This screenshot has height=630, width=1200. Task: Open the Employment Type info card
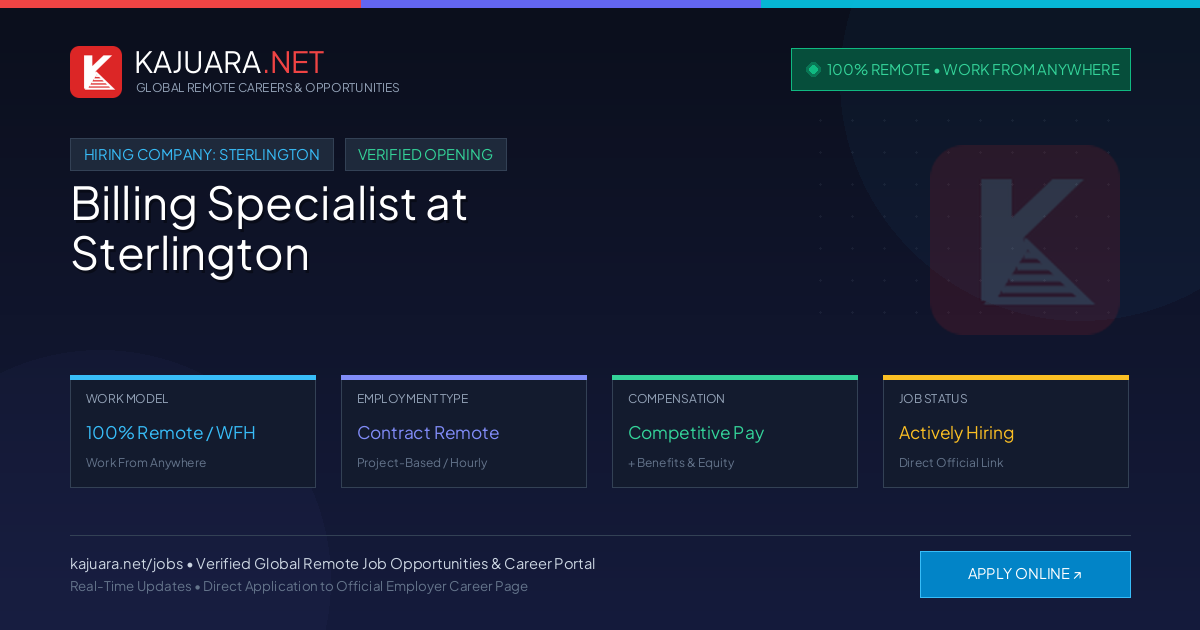(x=464, y=432)
